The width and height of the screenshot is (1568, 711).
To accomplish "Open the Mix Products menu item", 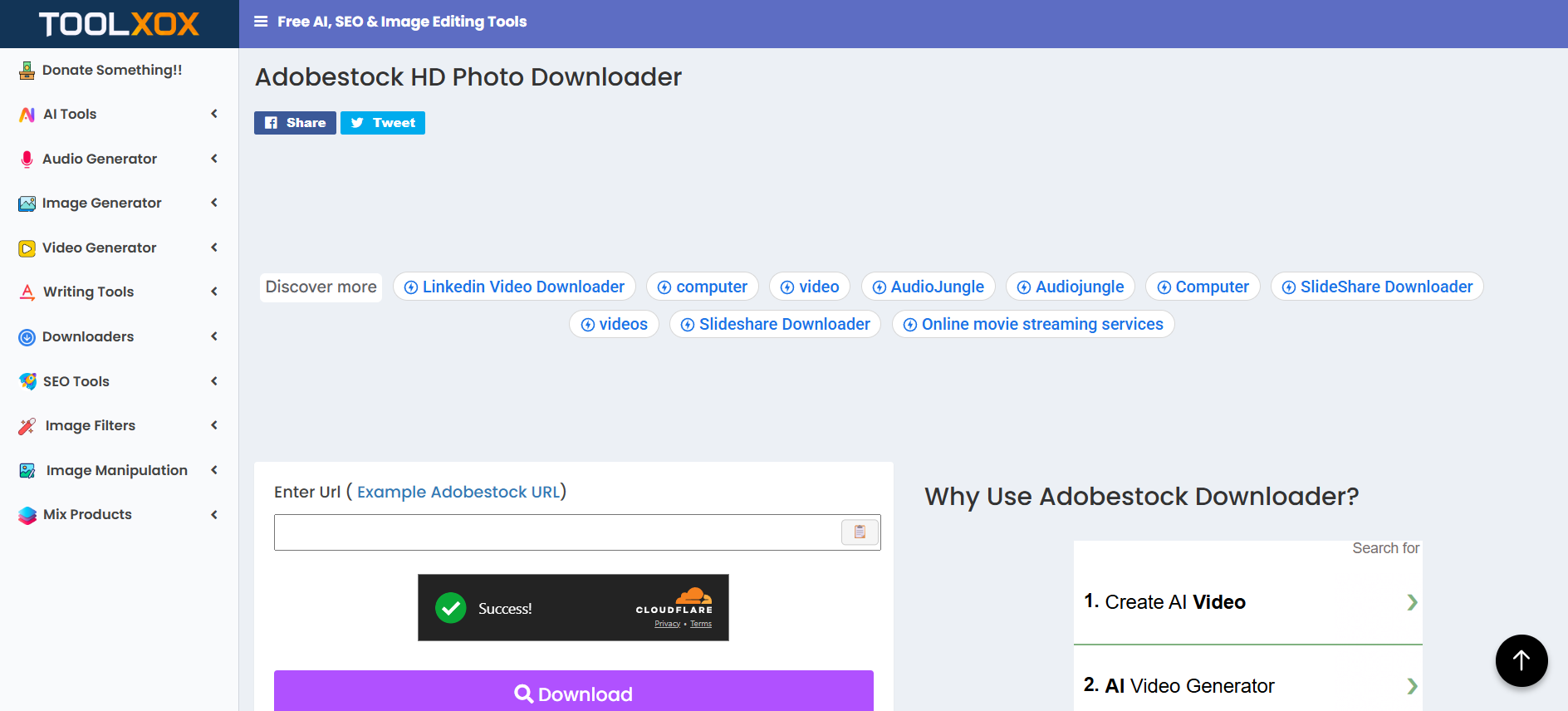I will point(87,515).
